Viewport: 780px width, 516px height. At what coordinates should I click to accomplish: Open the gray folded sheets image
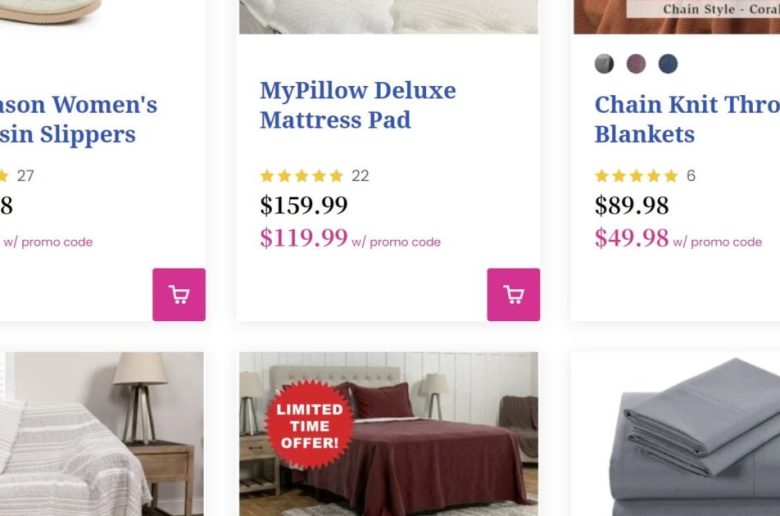690,440
